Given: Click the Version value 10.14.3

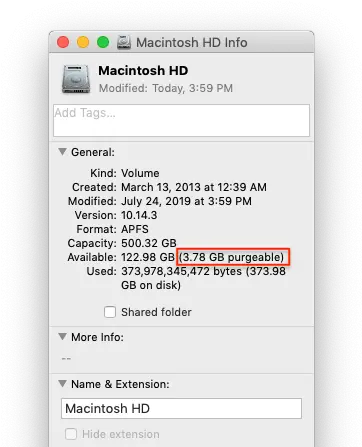Looking at the screenshot, I should pyautogui.click(x=139, y=215).
